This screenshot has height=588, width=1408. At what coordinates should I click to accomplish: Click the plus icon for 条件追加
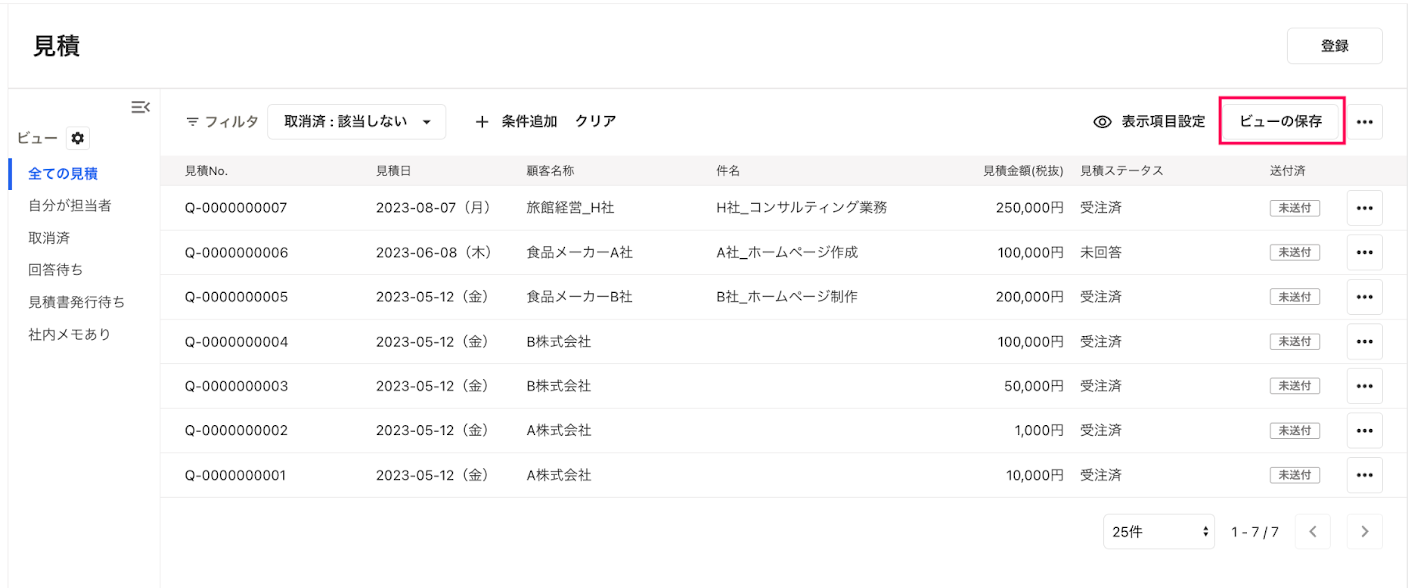pos(482,121)
